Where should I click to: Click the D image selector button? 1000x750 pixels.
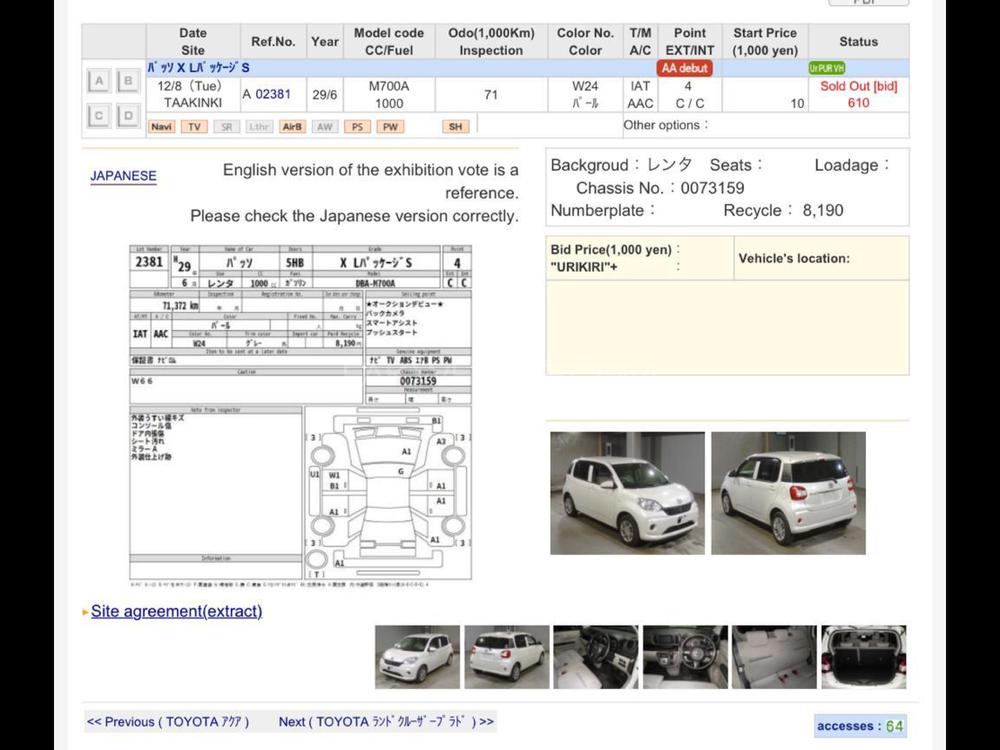pos(128,115)
